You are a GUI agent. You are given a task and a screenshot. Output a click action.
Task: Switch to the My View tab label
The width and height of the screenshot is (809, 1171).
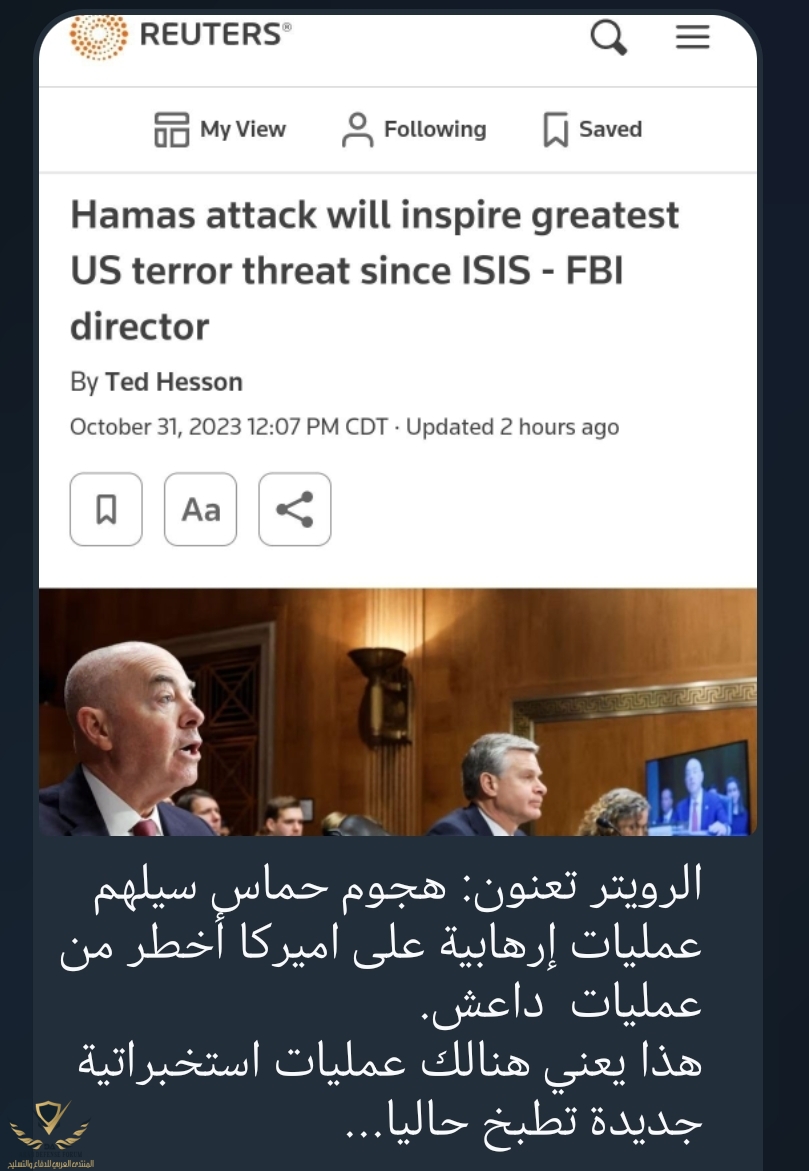(243, 129)
